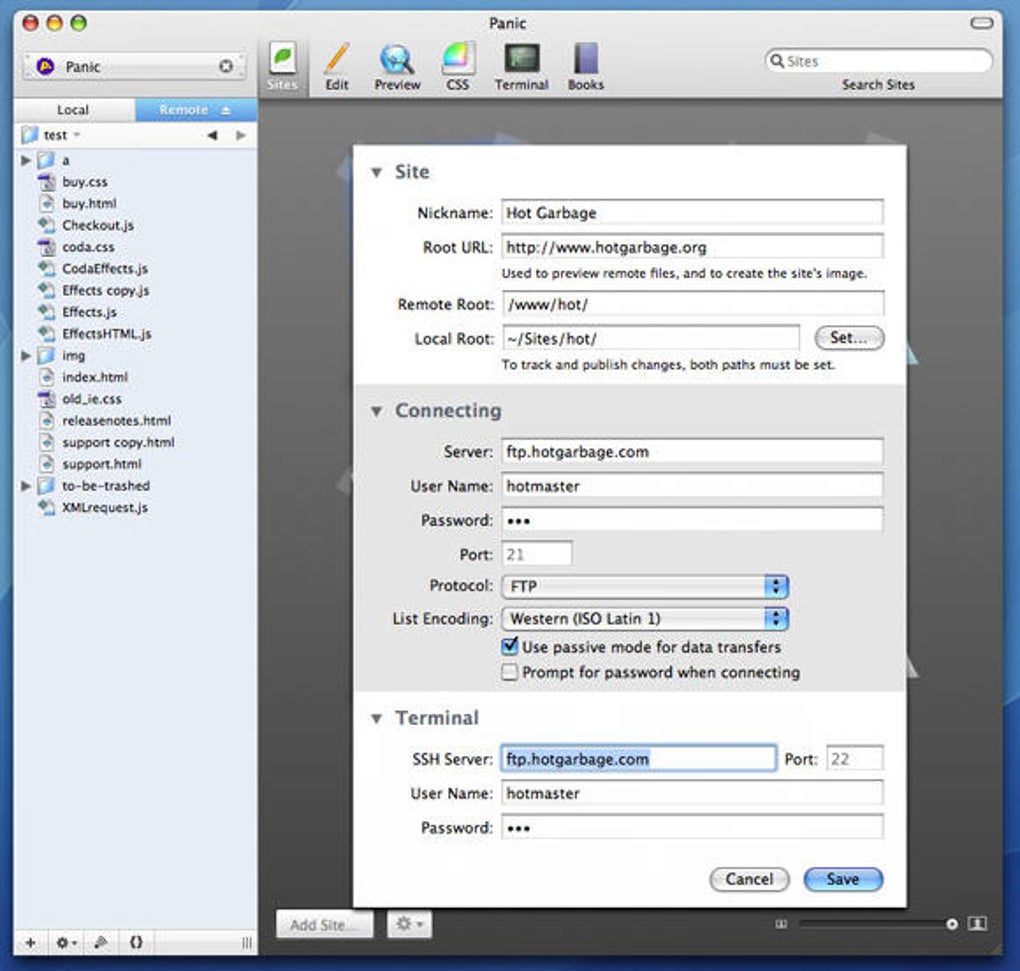Click the SSH Server field
The height and width of the screenshot is (971, 1020).
click(638, 758)
